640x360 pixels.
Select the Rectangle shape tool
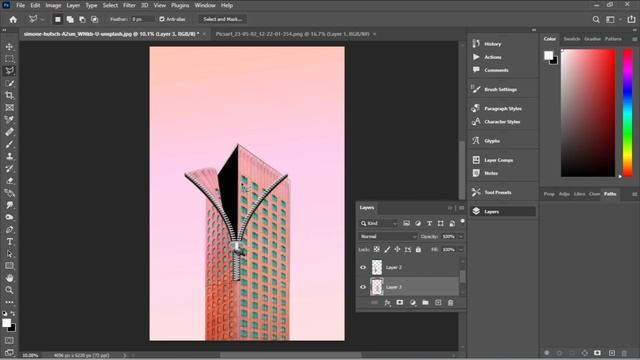click(x=9, y=266)
